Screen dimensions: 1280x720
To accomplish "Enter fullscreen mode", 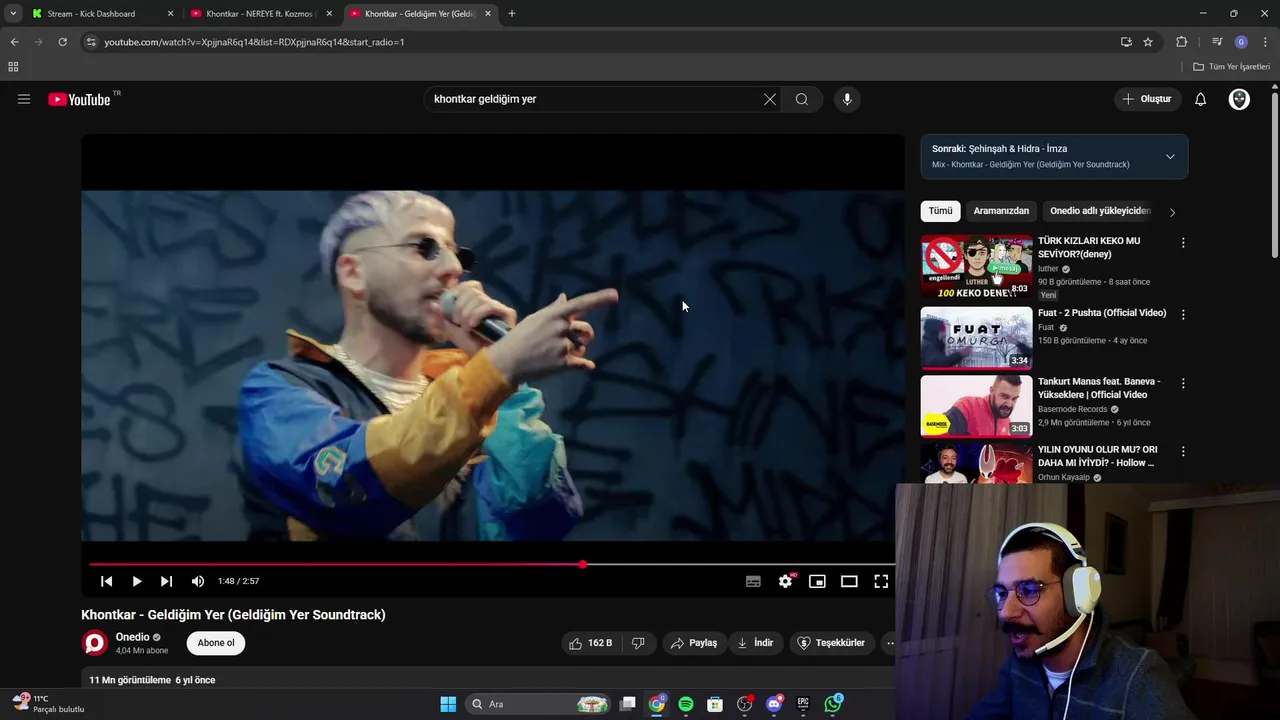I will pyautogui.click(x=881, y=581).
